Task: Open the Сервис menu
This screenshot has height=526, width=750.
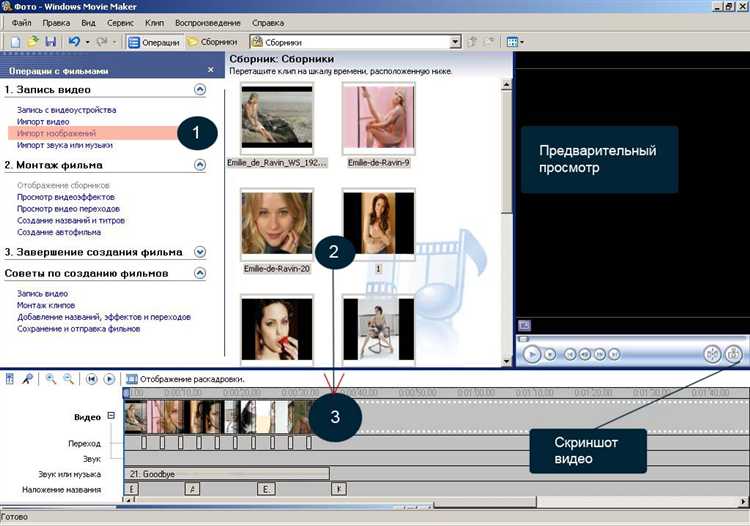Action: pyautogui.click(x=120, y=22)
